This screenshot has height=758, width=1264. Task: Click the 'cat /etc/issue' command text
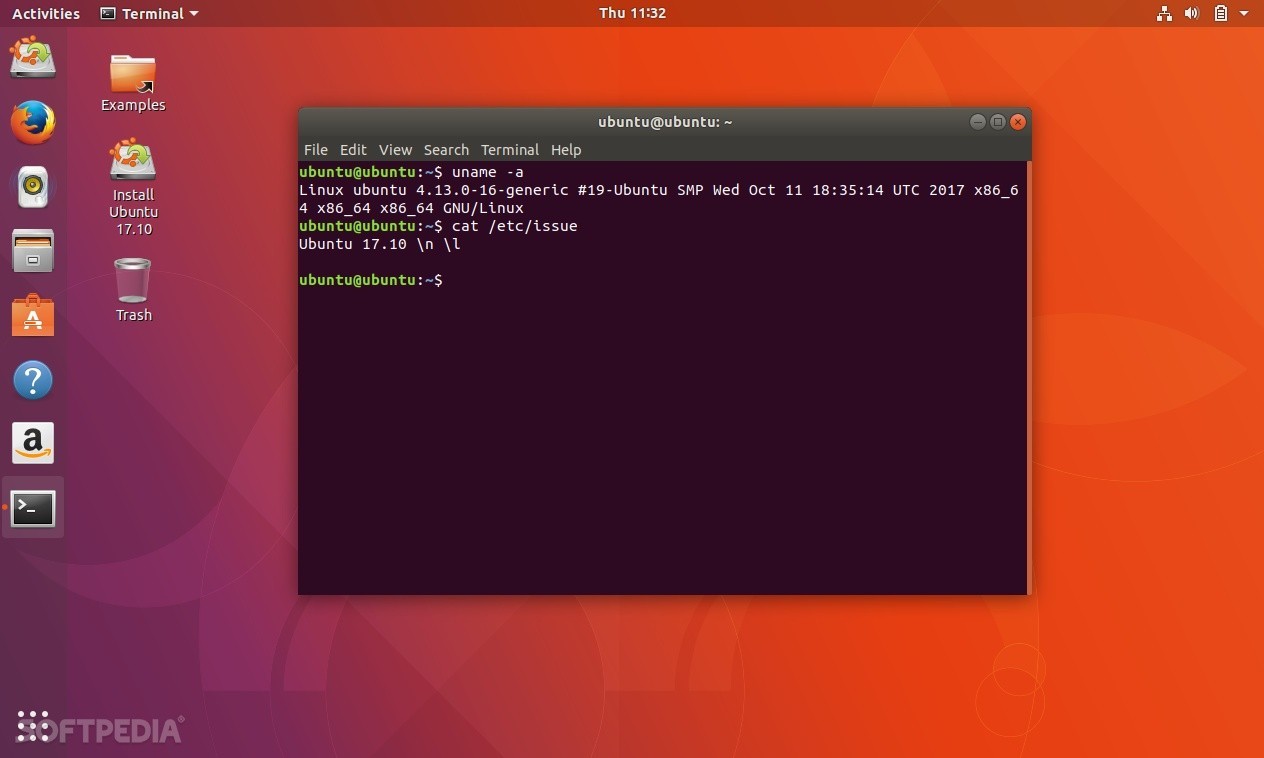click(514, 226)
